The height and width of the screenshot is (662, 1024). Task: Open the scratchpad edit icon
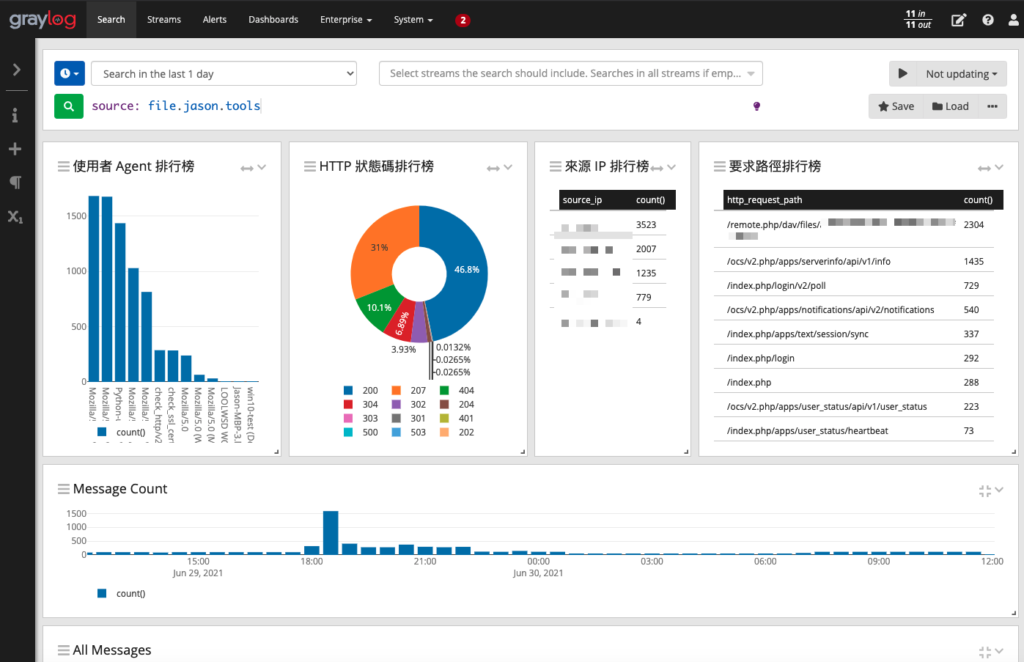pyautogui.click(x=958, y=20)
